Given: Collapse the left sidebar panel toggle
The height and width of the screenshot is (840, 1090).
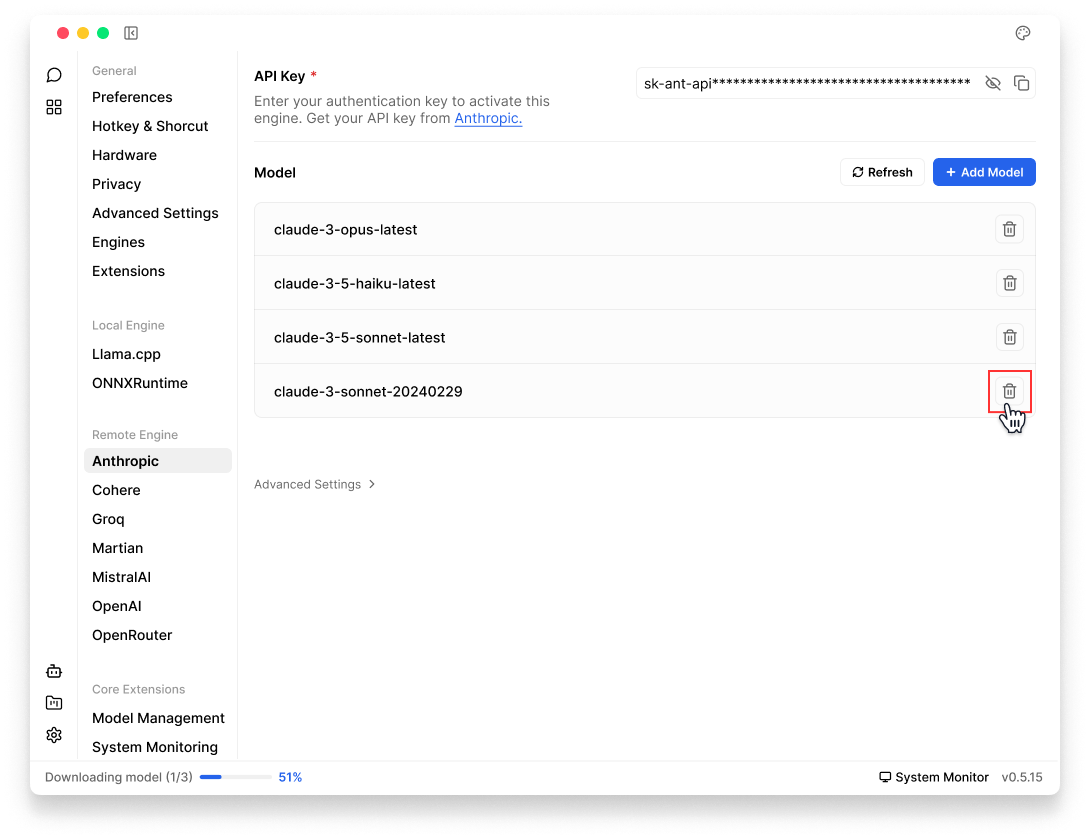Looking at the screenshot, I should pos(131,33).
